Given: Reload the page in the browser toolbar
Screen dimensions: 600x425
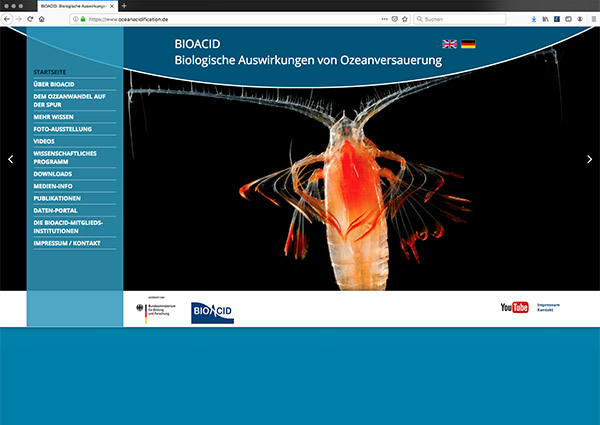Looking at the screenshot, I should tap(29, 19).
